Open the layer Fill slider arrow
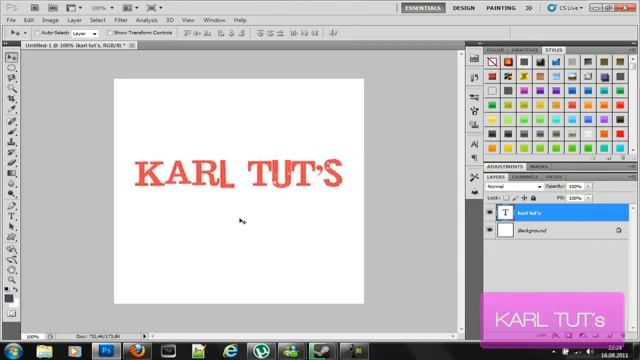Viewport: 640px width, 360px height. [x=588, y=198]
